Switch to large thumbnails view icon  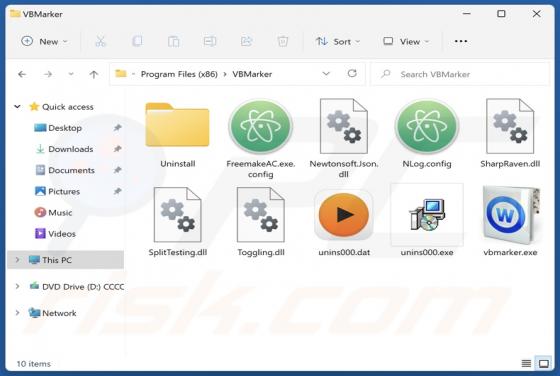[544, 364]
